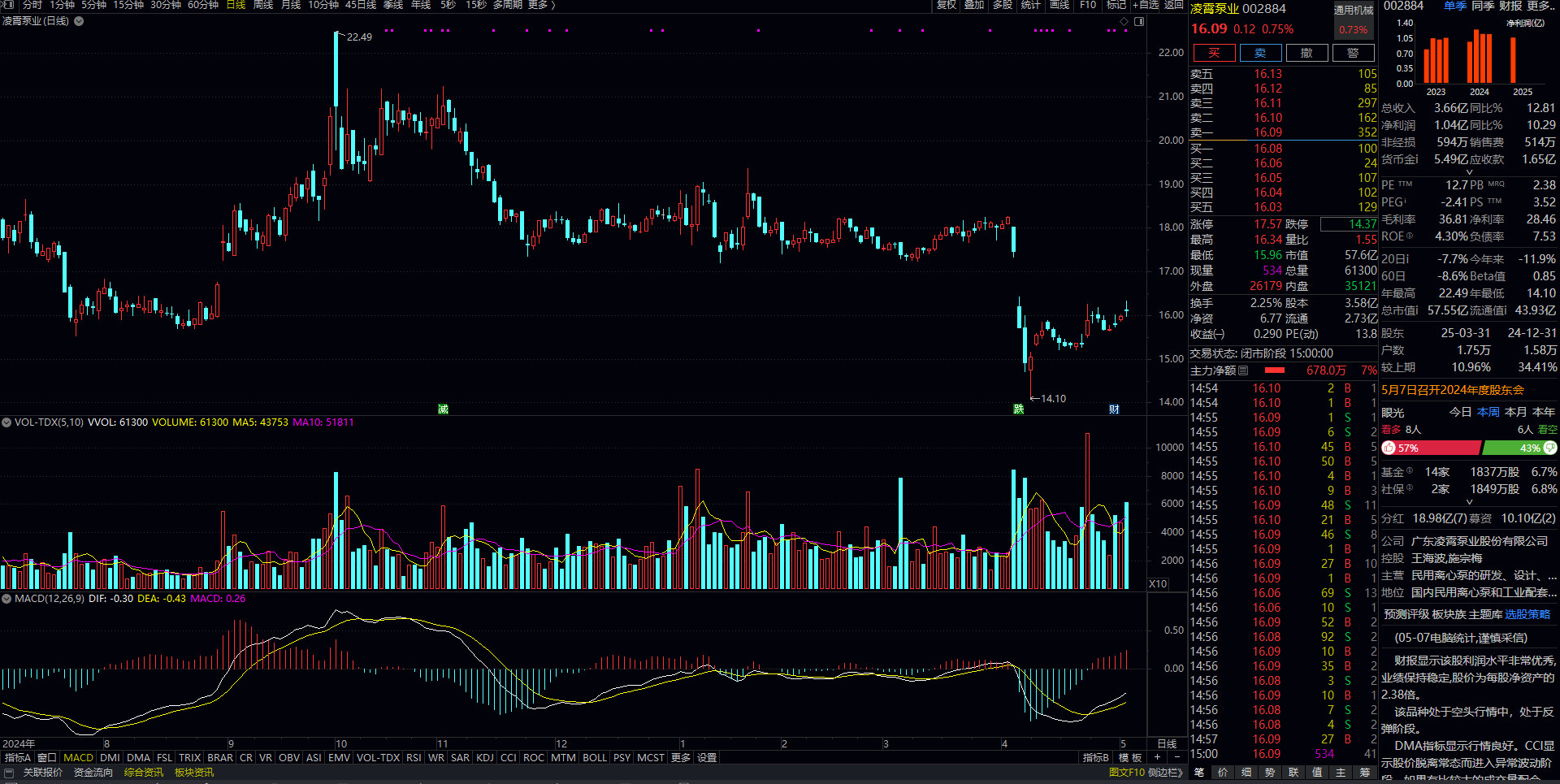Image resolution: width=1560 pixels, height=784 pixels.
Task: Open 复权 price adjustment menu
Action: click(947, 5)
